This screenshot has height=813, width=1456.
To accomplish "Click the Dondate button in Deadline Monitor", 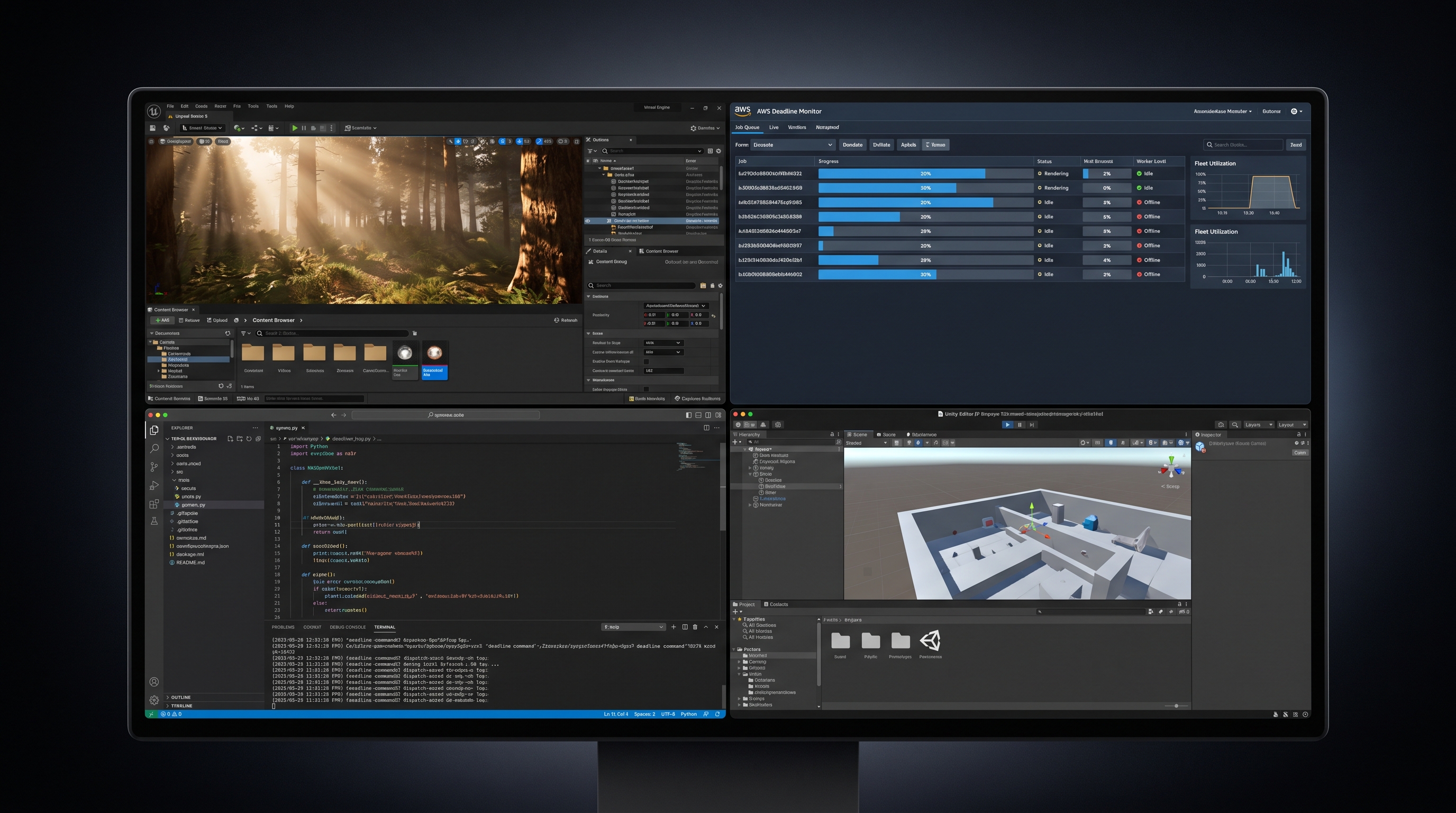I will 852,144.
